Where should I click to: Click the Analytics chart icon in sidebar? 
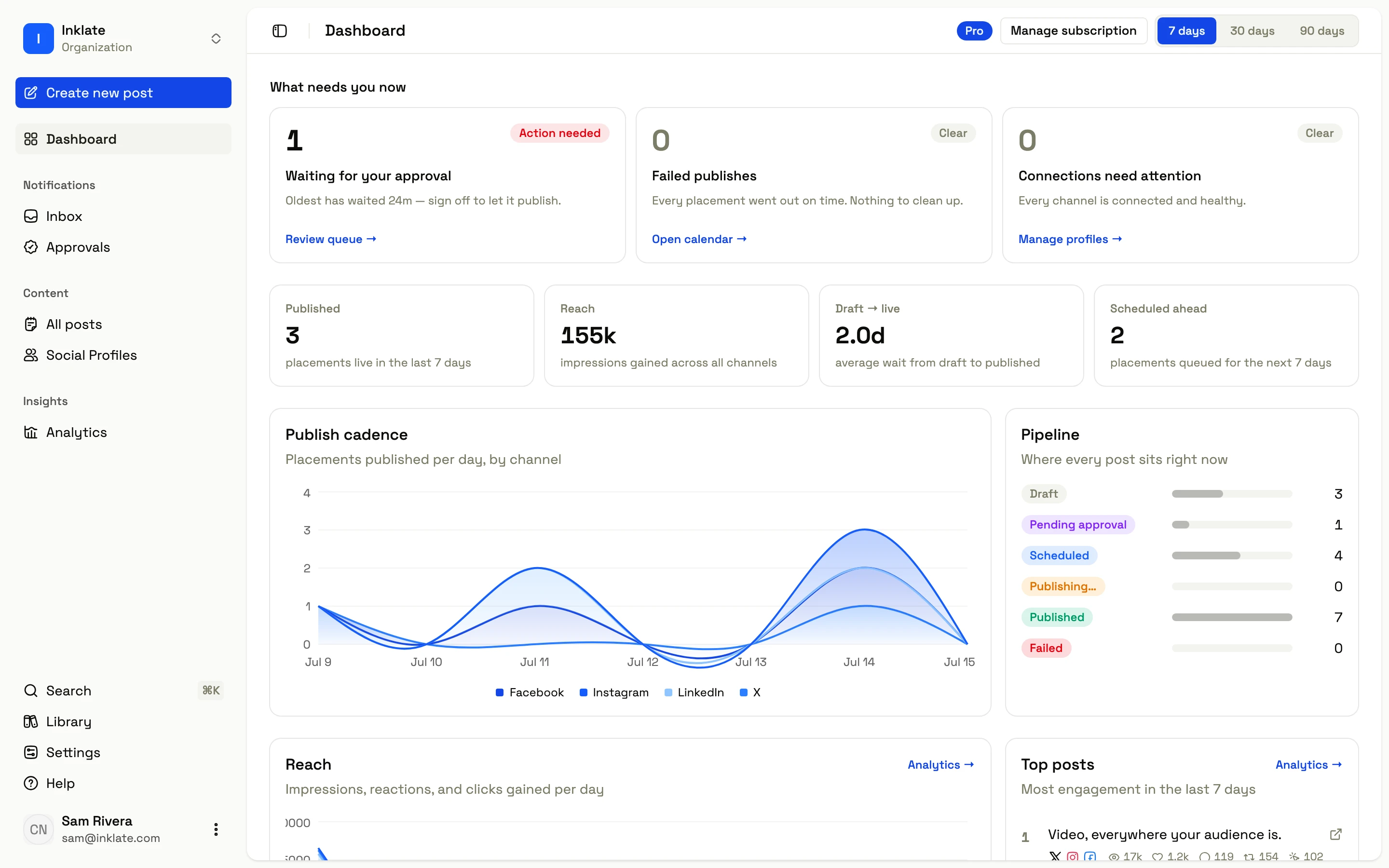[x=31, y=432]
